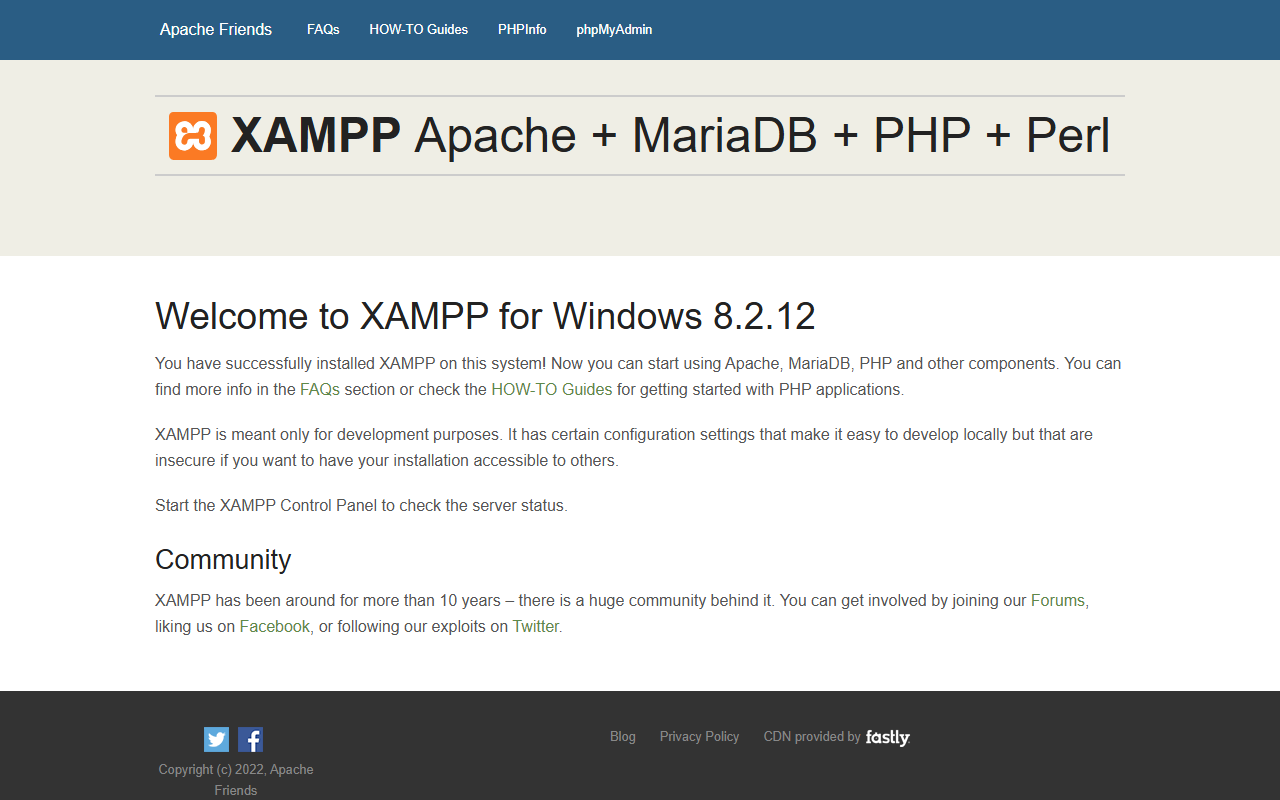Click the 'CDN provided by' footer text
Viewport: 1280px width, 800px height.
point(812,736)
